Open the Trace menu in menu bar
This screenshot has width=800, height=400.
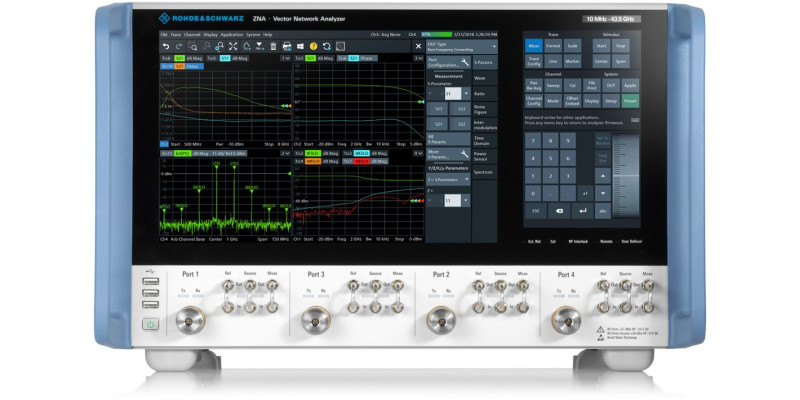[177, 34]
